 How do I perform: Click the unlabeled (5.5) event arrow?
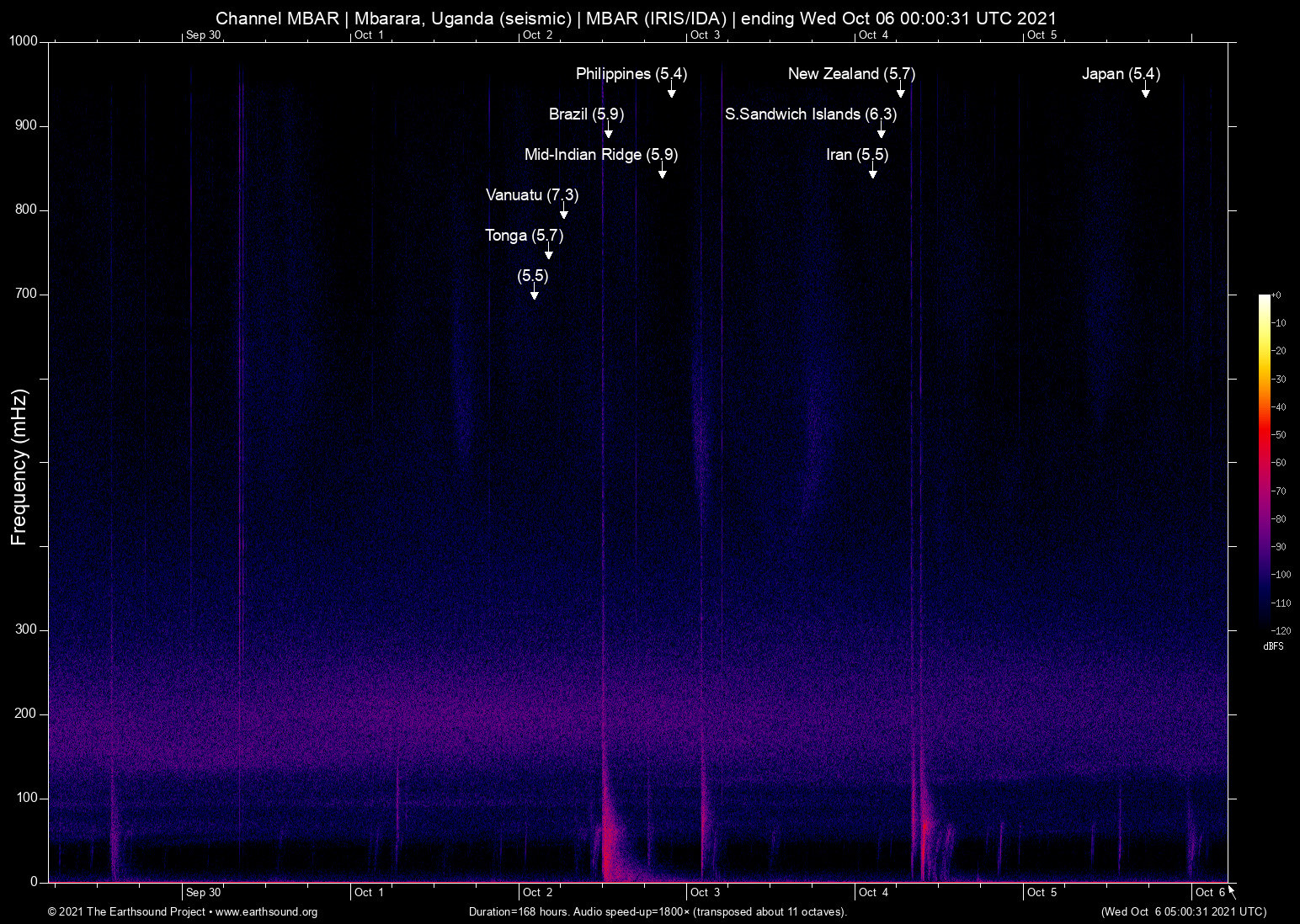click(533, 291)
